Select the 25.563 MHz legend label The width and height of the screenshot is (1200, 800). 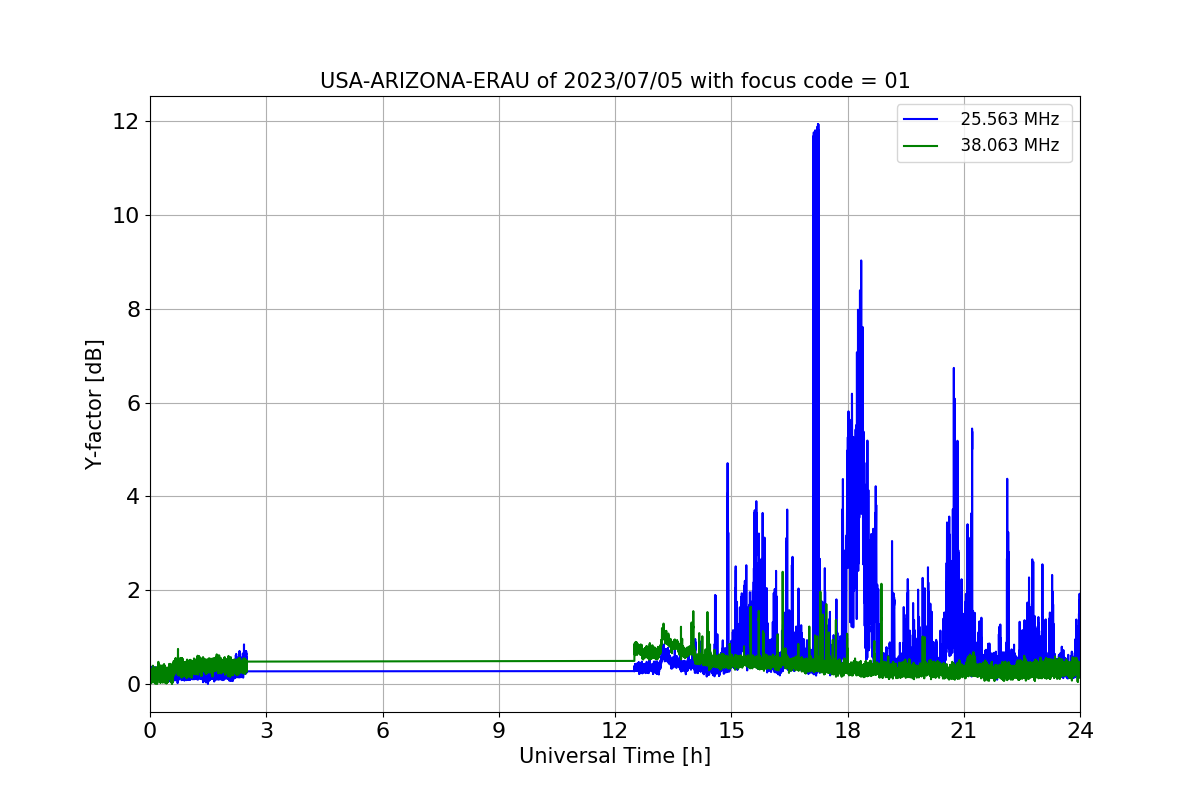coord(1009,119)
